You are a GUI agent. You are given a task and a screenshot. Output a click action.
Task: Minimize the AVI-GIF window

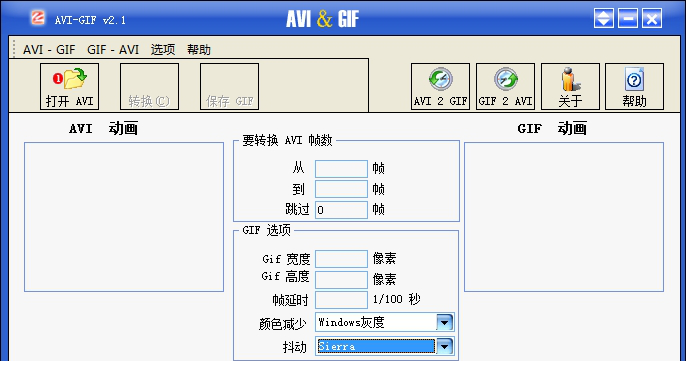[628, 18]
